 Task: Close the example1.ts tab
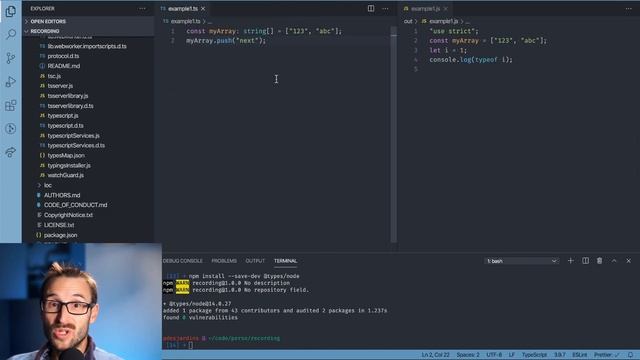pyautogui.click(x=203, y=9)
